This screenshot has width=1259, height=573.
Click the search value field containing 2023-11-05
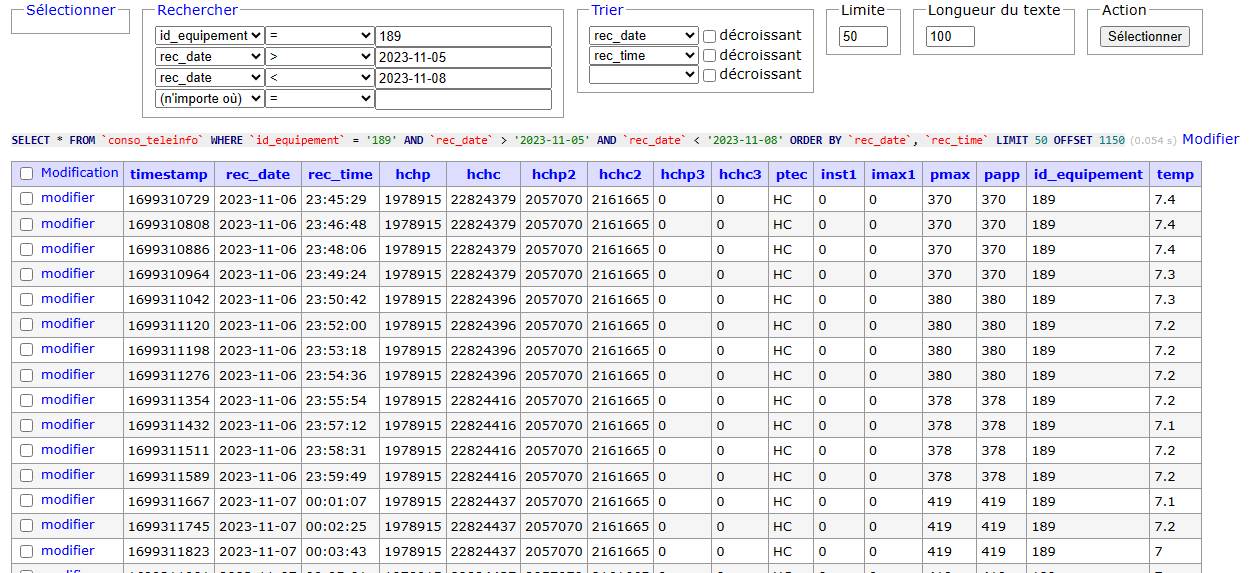(x=463, y=57)
